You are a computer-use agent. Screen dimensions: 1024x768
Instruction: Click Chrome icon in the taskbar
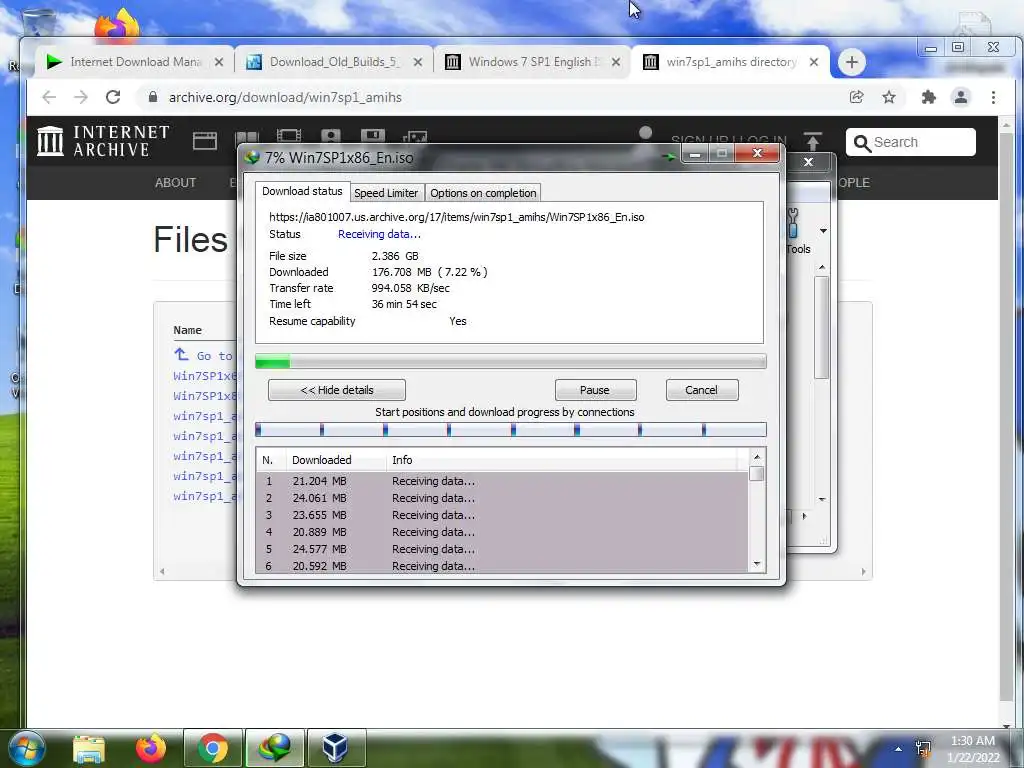pyautogui.click(x=213, y=748)
